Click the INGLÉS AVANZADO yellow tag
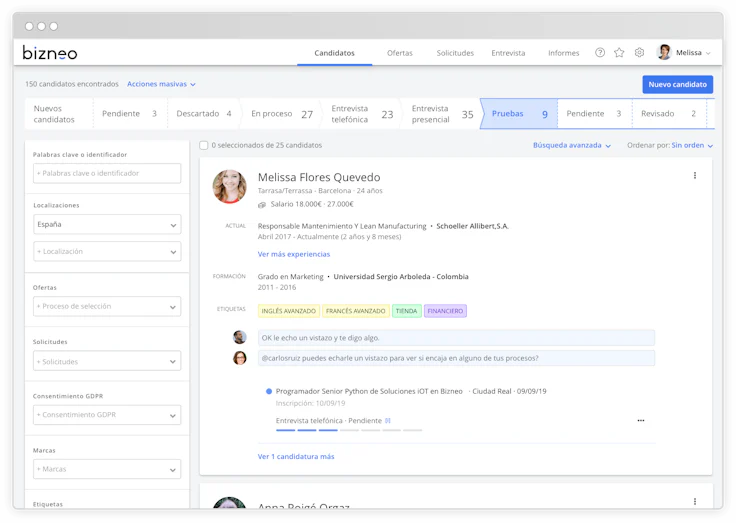Screen dimensions: 736x523 (x=289, y=311)
